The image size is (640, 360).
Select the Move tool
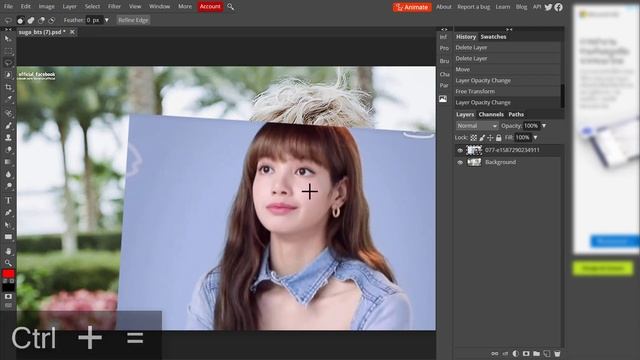pyautogui.click(x=8, y=39)
